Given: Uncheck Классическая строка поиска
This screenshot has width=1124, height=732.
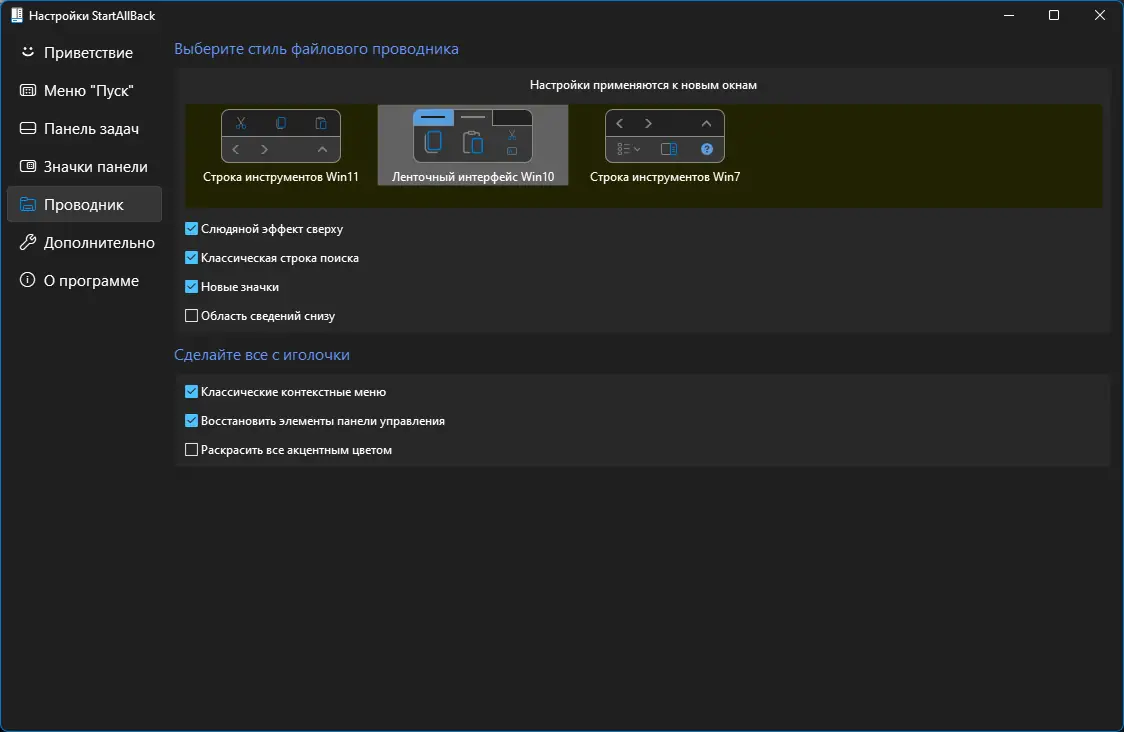Looking at the screenshot, I should [191, 257].
